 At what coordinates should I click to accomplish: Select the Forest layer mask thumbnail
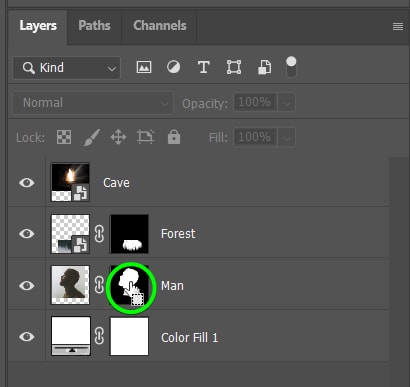[129, 234]
